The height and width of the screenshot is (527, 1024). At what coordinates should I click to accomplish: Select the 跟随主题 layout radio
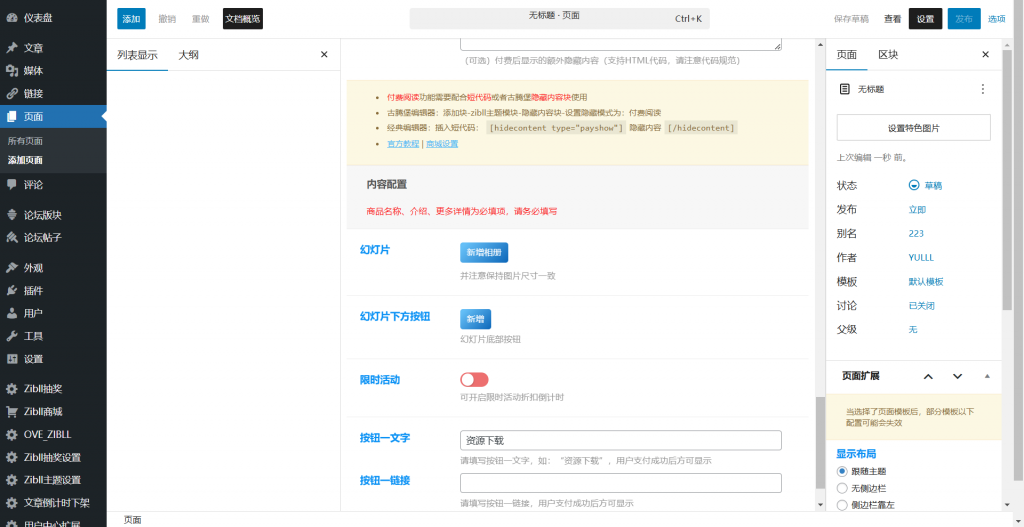coord(842,471)
